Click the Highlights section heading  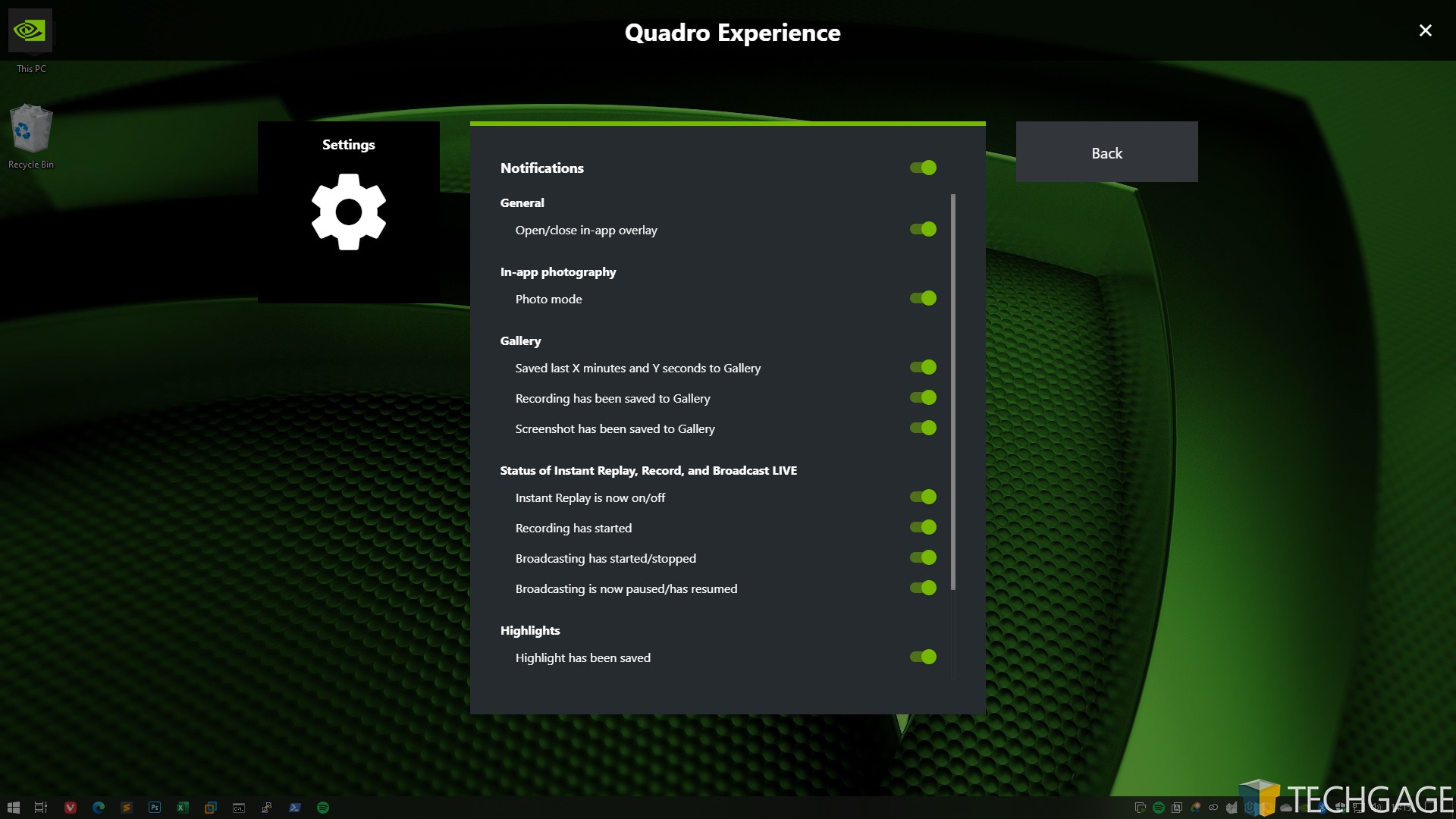click(530, 630)
